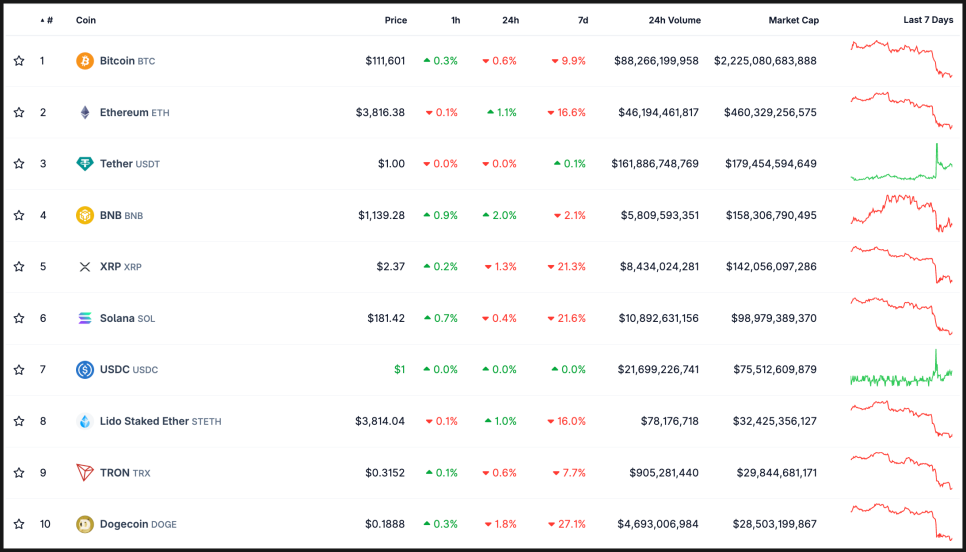The image size is (966, 552).
Task: Sort by rank using the # header arrow
Action: coord(46,20)
